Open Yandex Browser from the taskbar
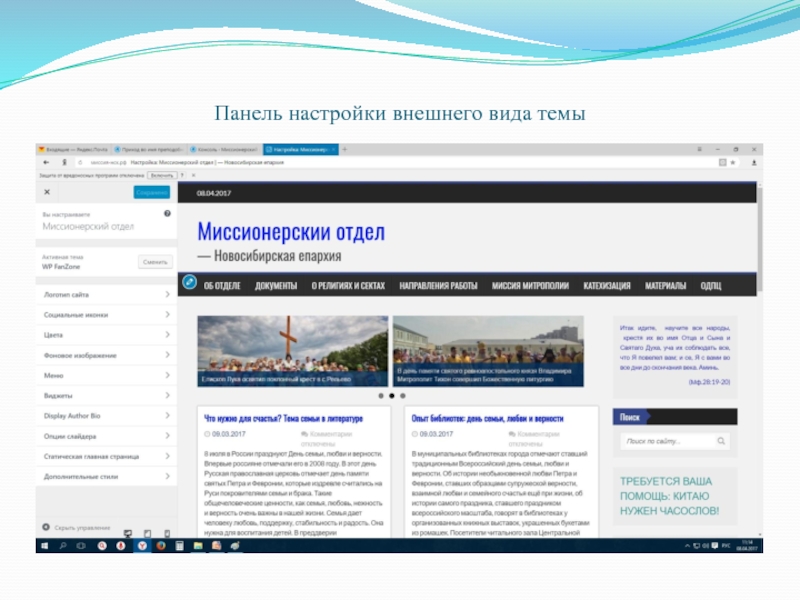The width and height of the screenshot is (800, 600). click(x=142, y=546)
